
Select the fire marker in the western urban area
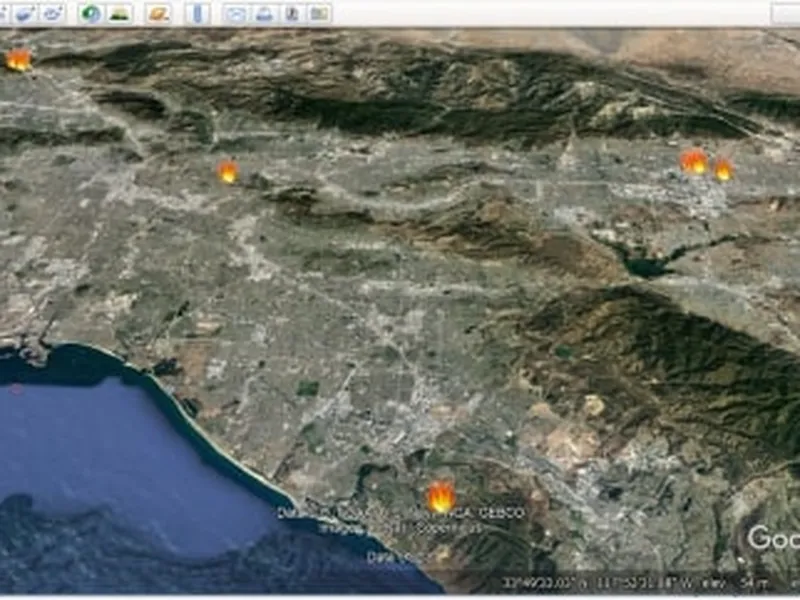coord(228,172)
